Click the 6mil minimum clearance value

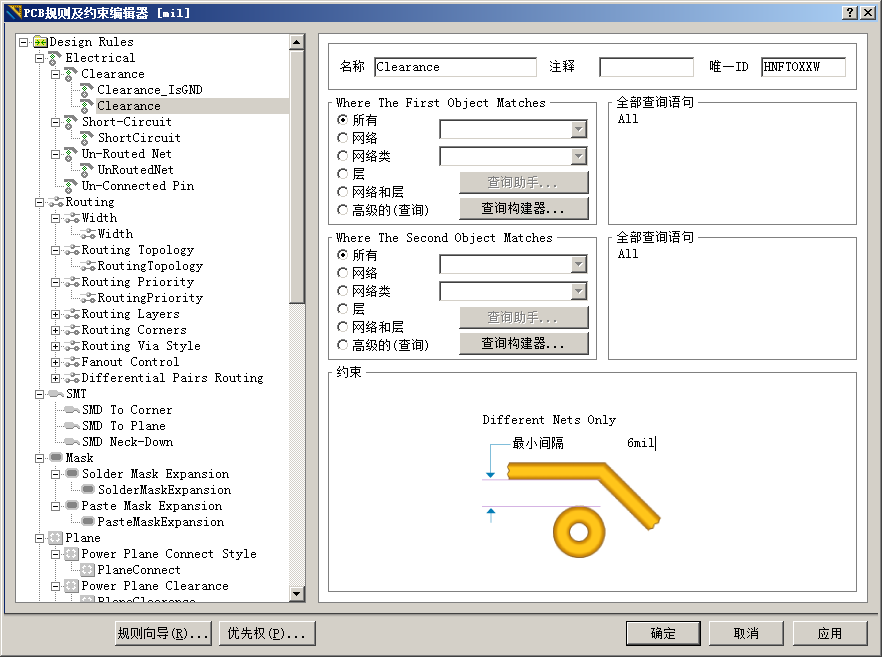pos(641,443)
